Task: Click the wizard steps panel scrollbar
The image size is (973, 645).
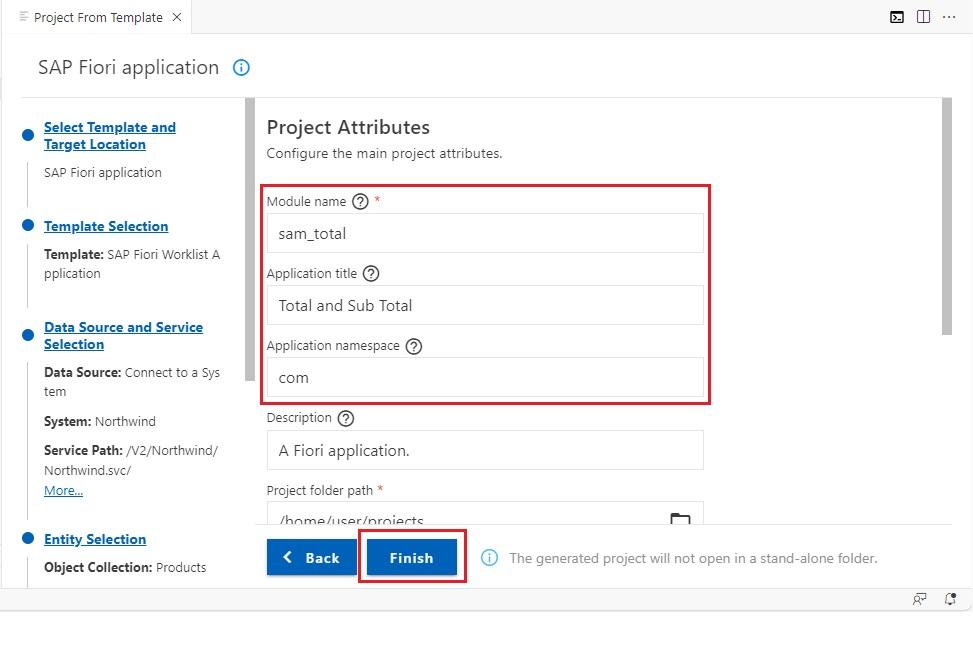Action: (x=250, y=239)
